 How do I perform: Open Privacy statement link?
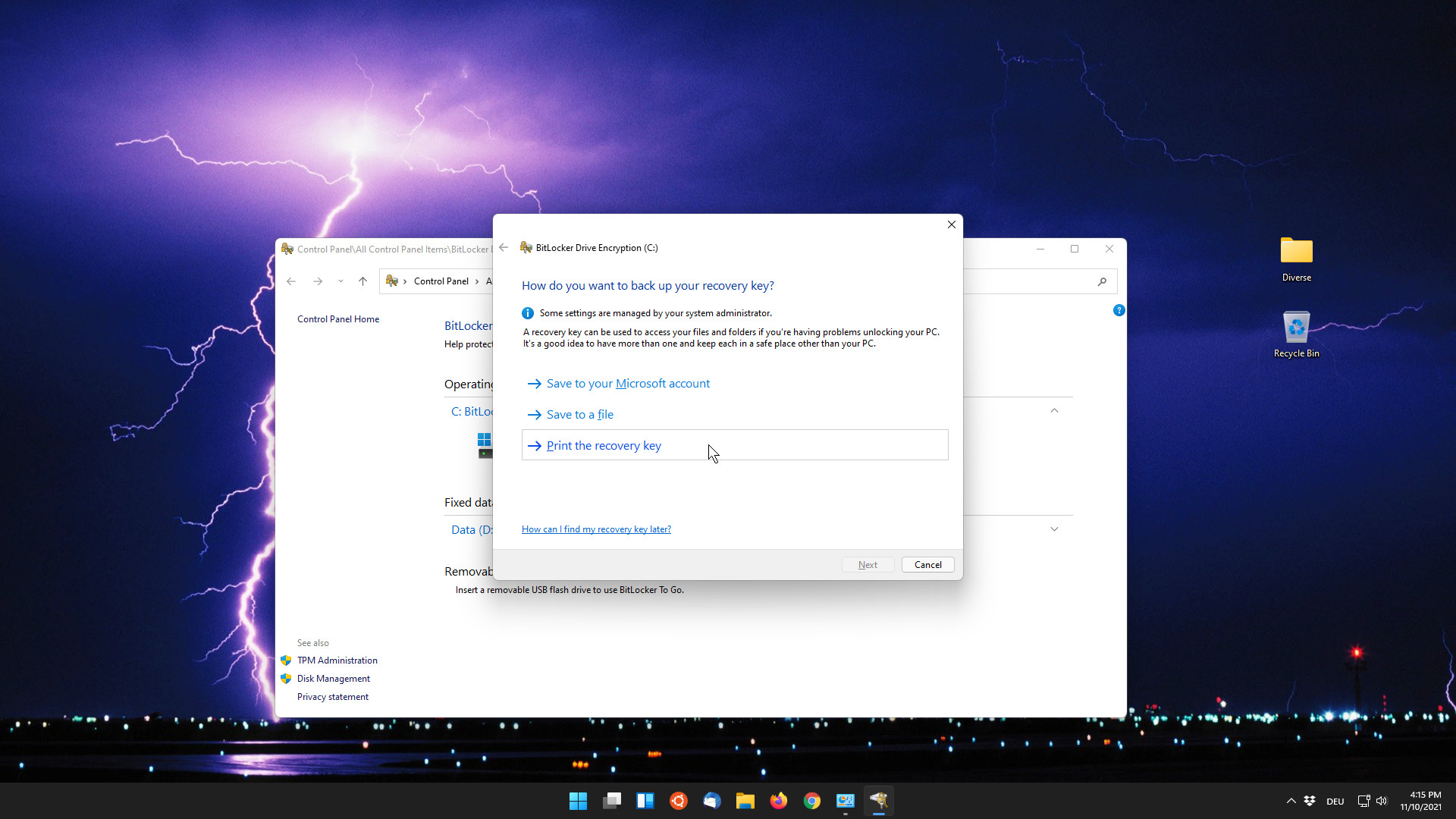333,697
